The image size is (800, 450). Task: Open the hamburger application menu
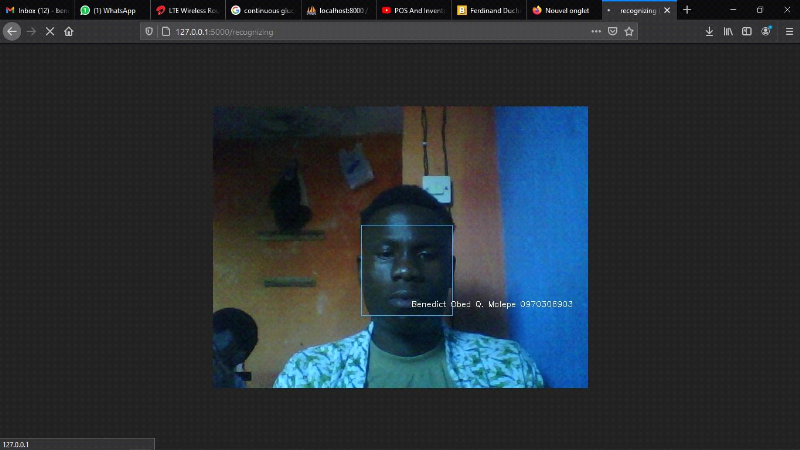pos(789,32)
